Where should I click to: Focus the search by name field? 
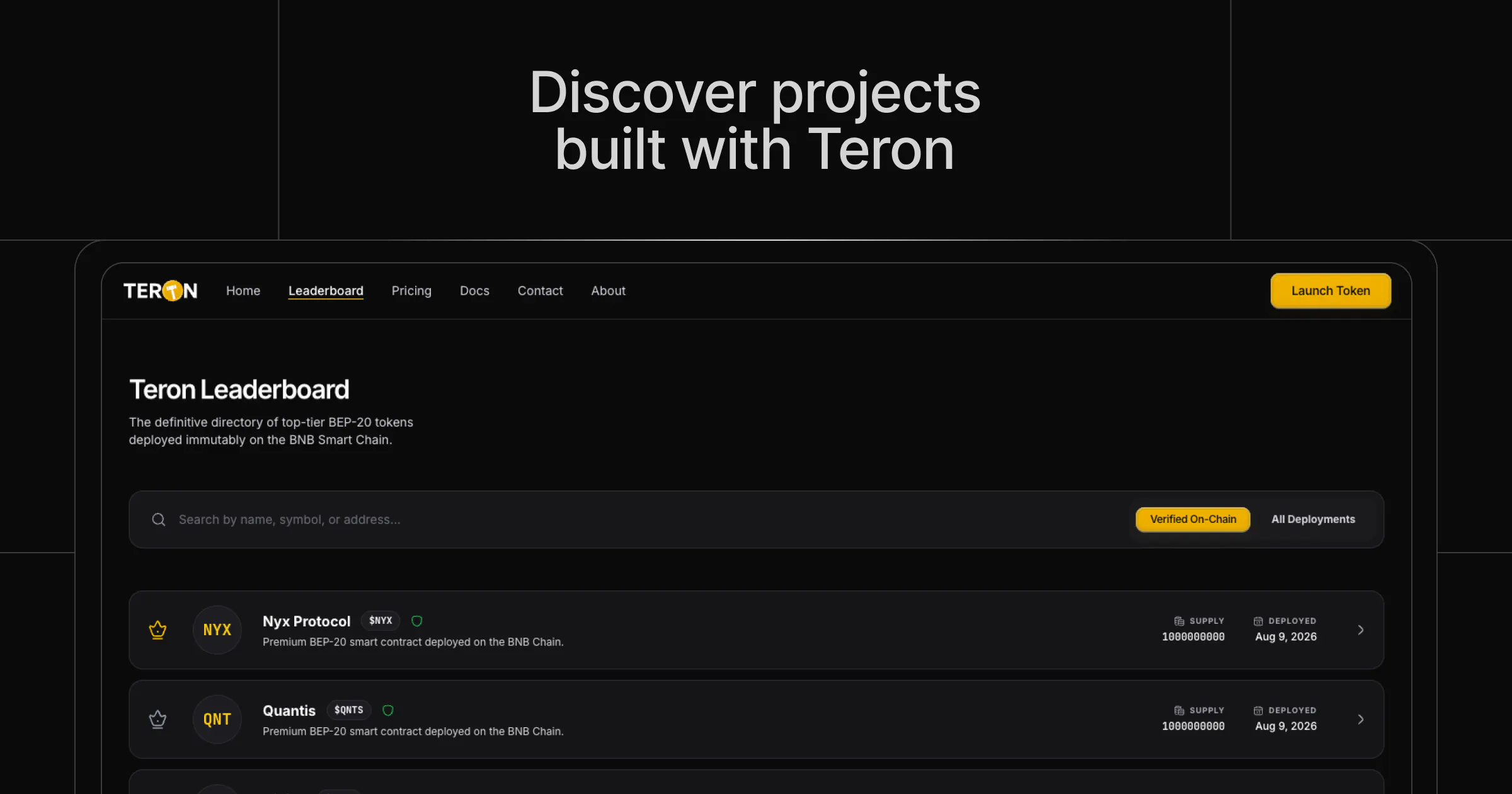tap(630, 519)
